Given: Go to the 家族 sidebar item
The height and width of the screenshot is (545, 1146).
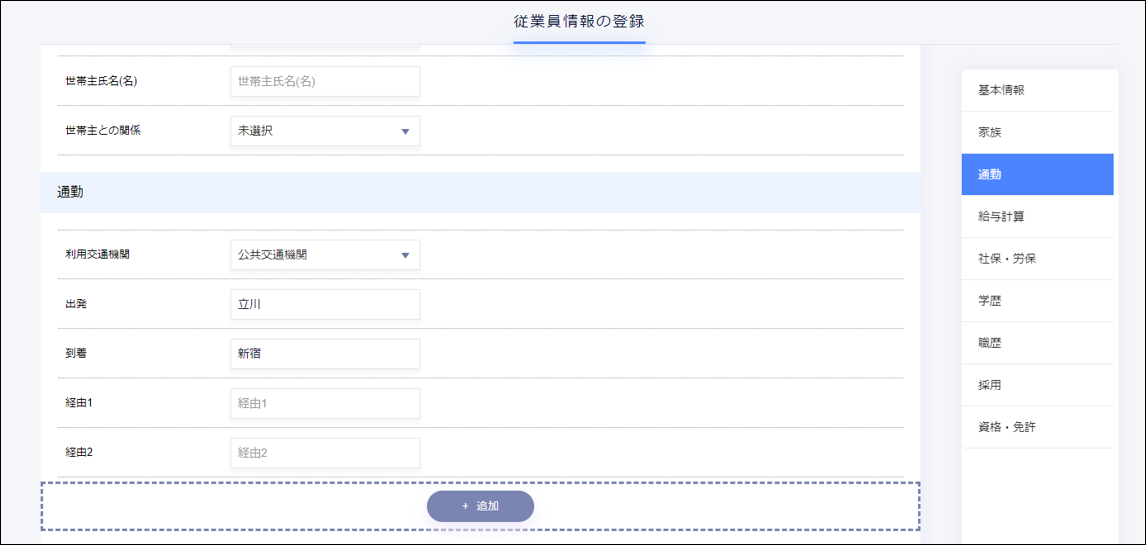Looking at the screenshot, I should point(1037,132).
